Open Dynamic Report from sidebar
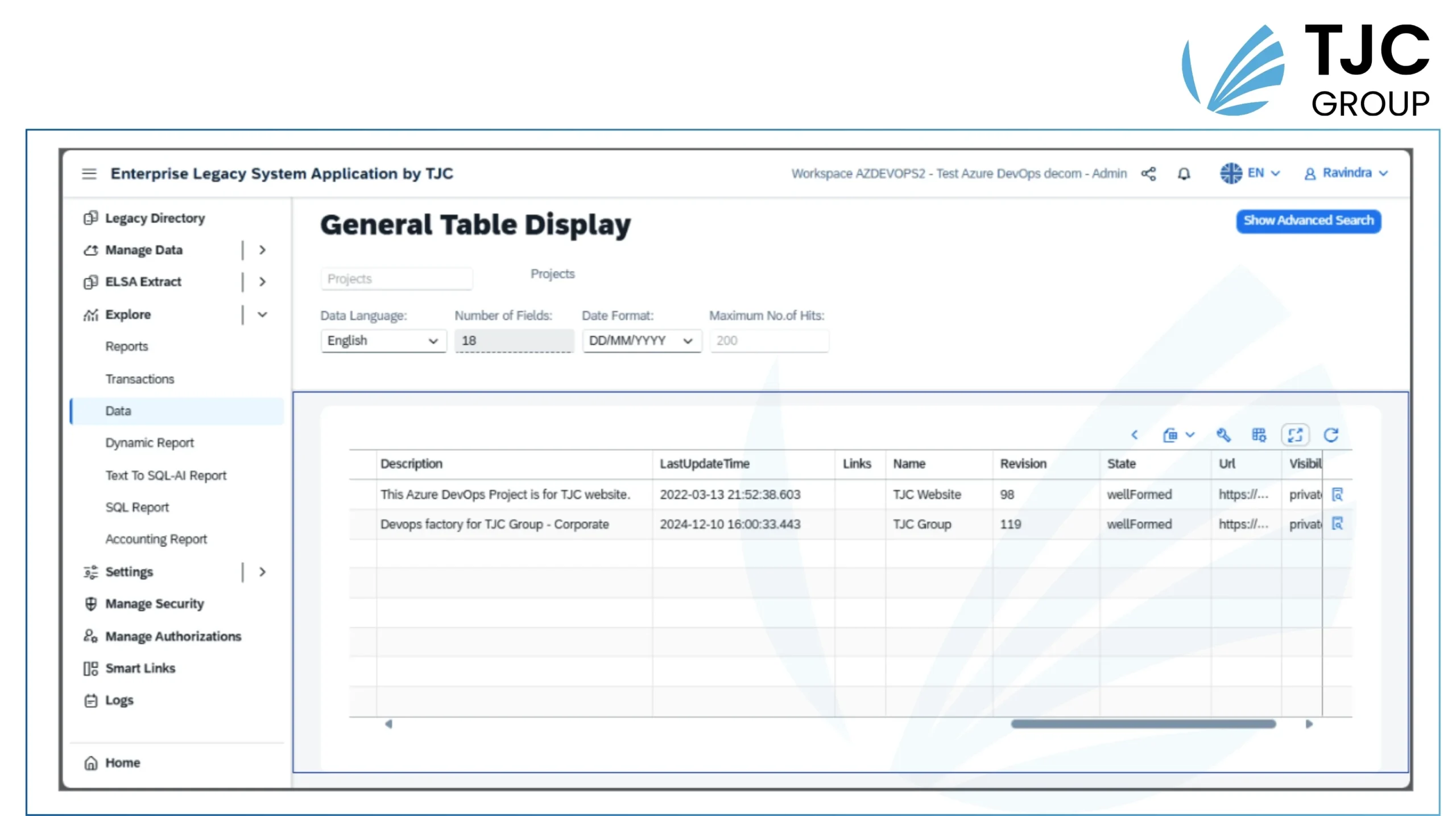1456x816 pixels. [150, 443]
